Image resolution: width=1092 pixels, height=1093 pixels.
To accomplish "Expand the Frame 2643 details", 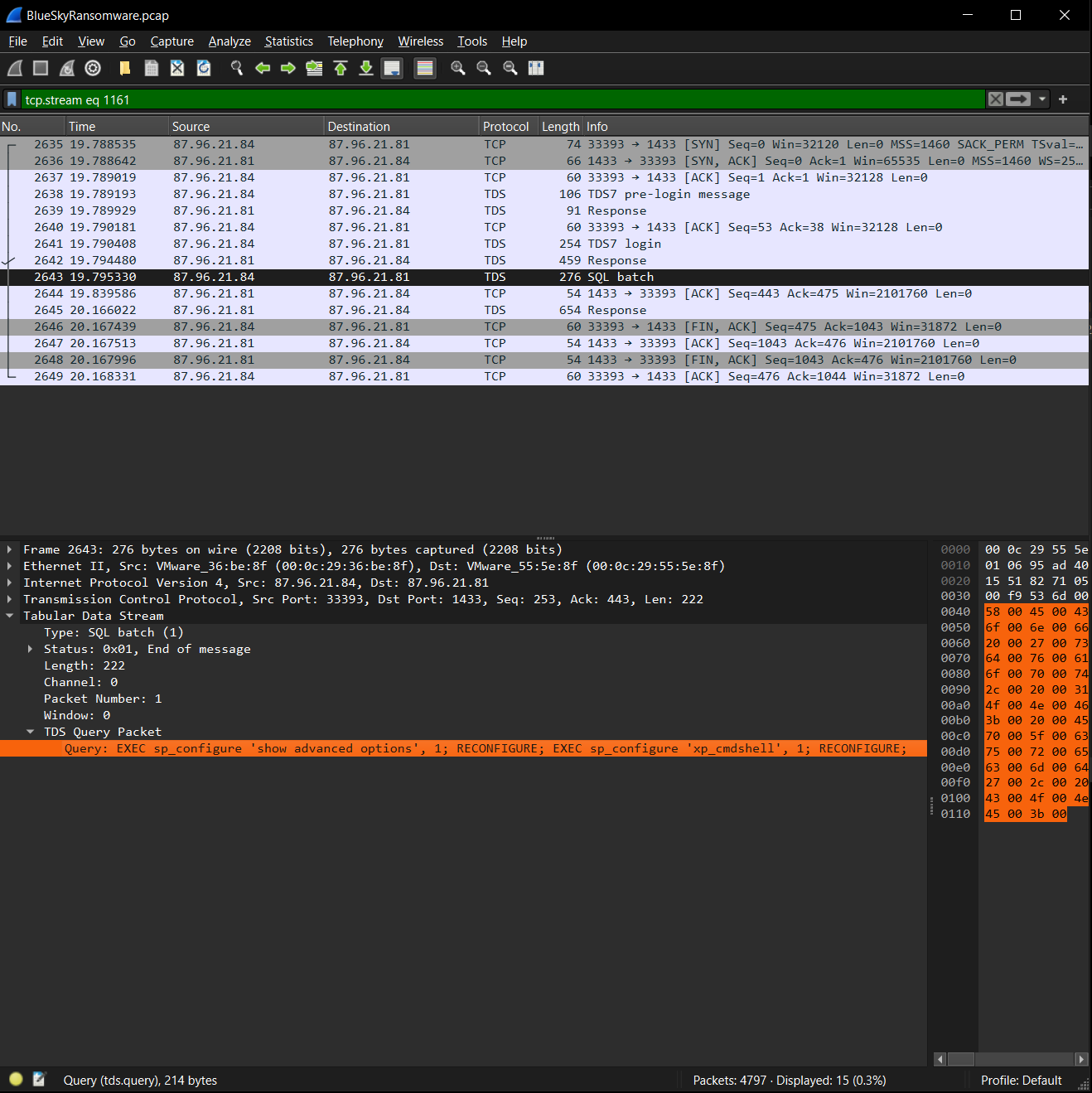I will [9, 549].
